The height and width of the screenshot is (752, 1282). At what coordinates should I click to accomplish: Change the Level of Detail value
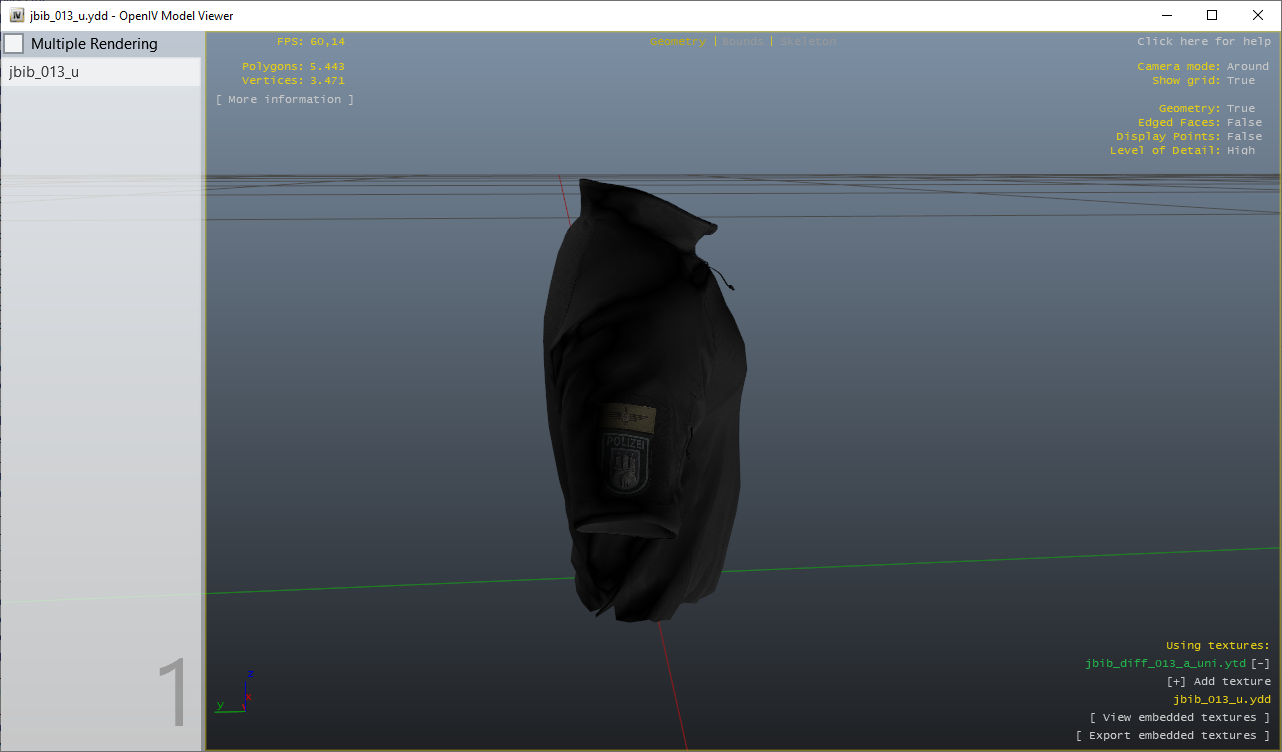tap(1240, 151)
